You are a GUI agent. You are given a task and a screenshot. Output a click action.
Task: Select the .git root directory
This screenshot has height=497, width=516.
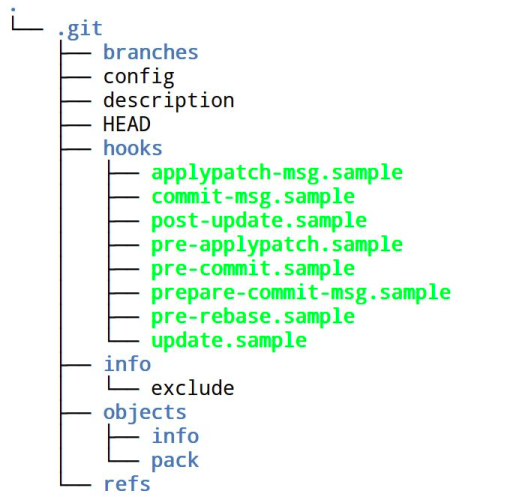[x=80, y=29]
